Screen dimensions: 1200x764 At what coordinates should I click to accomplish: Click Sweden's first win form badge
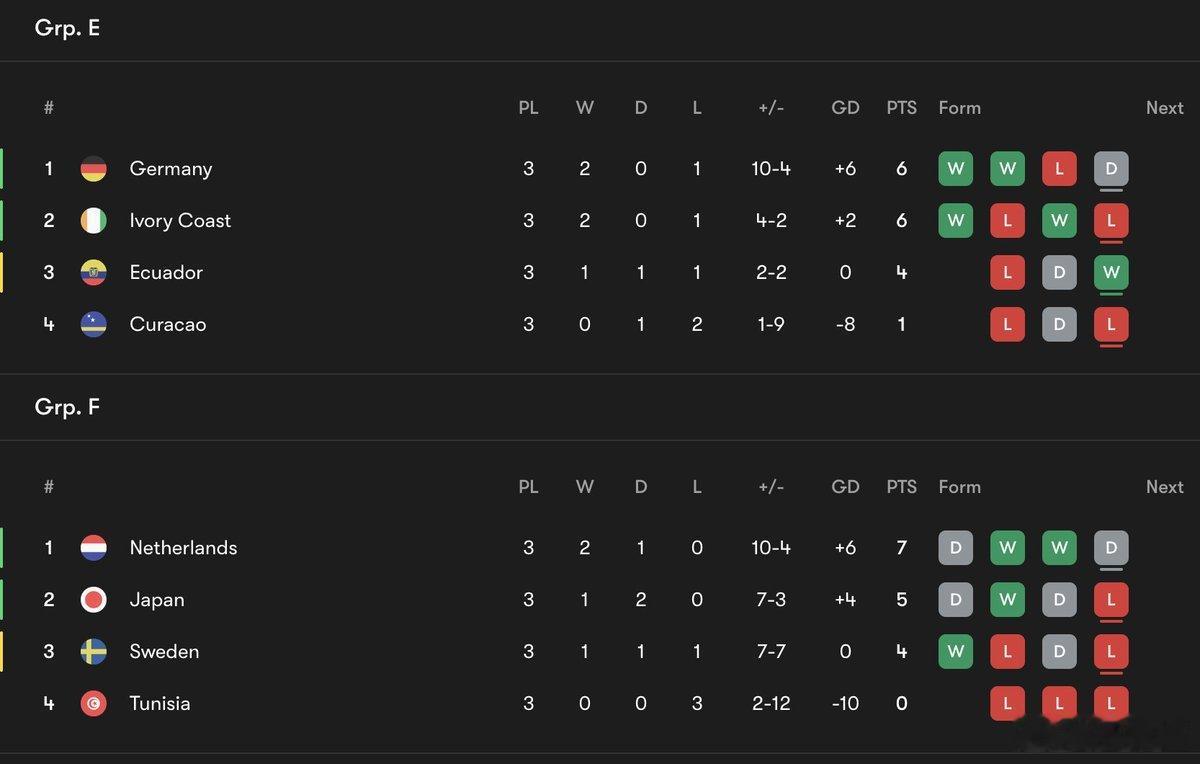point(955,652)
